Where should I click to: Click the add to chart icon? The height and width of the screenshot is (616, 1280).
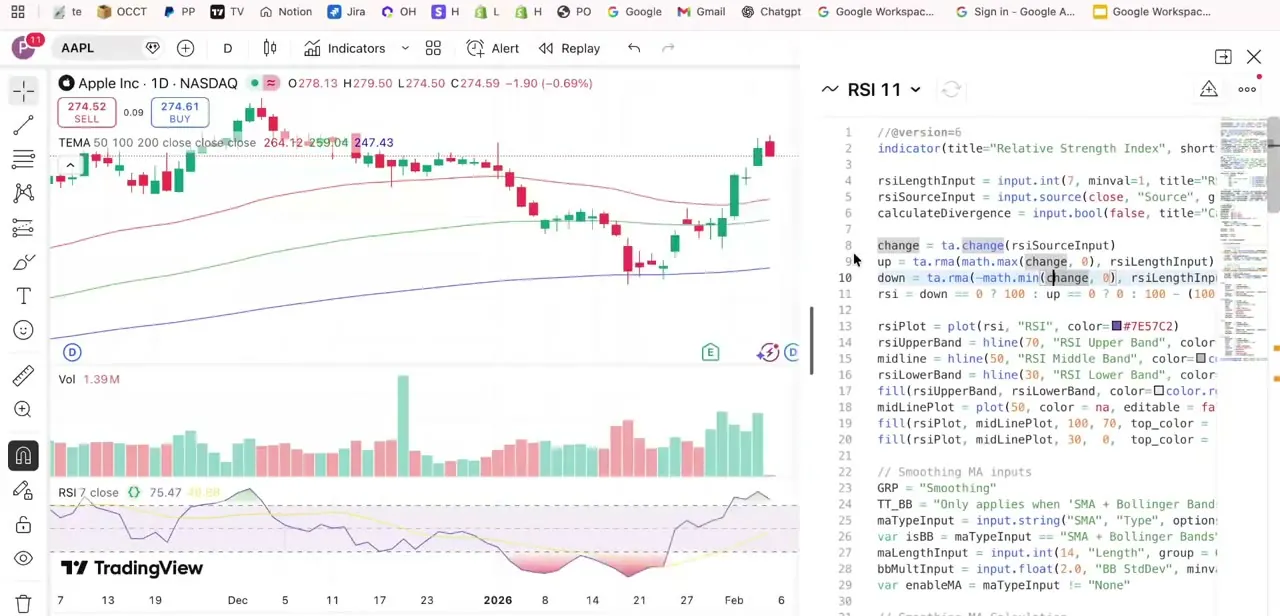click(x=1209, y=90)
